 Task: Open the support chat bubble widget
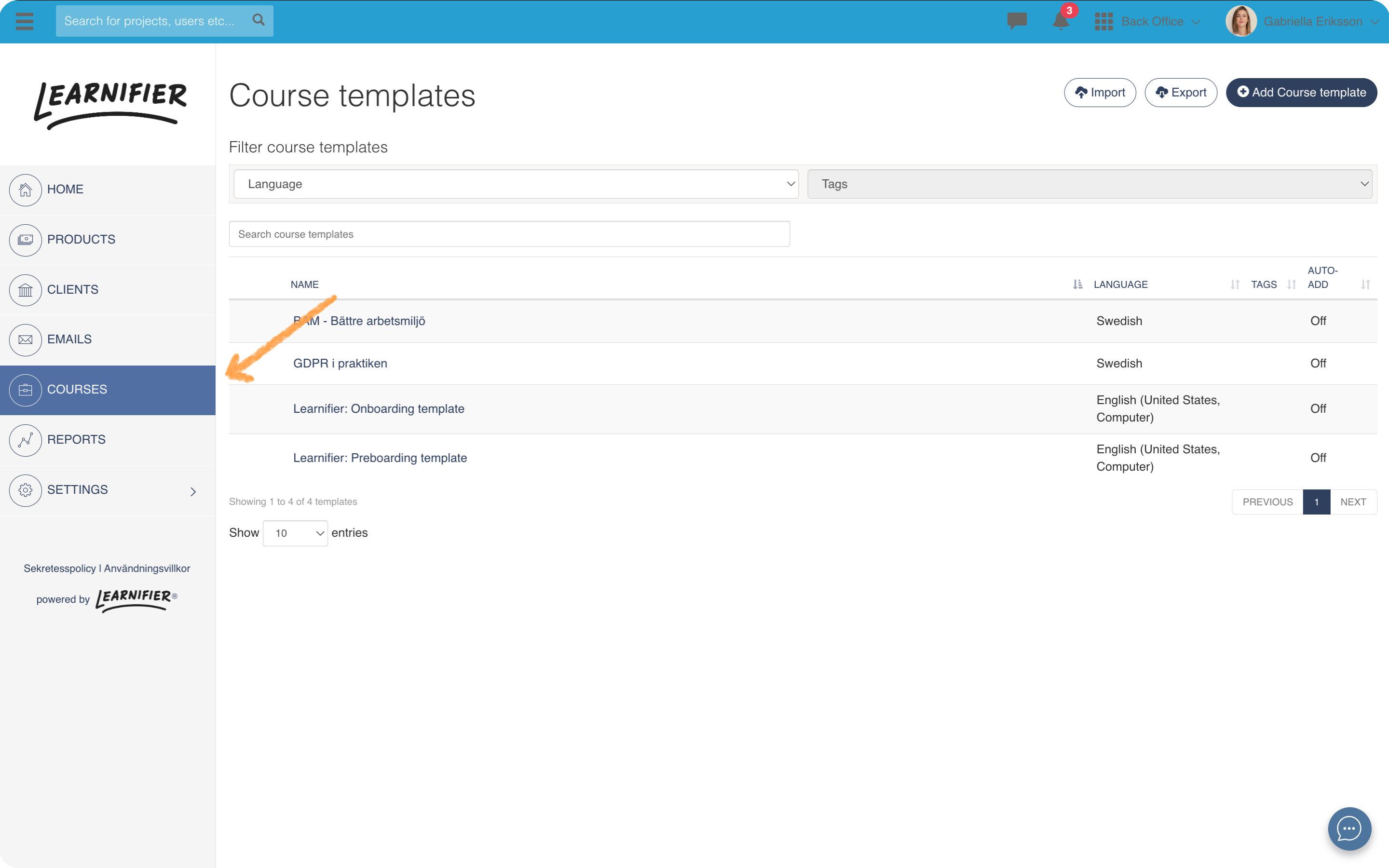tap(1349, 828)
